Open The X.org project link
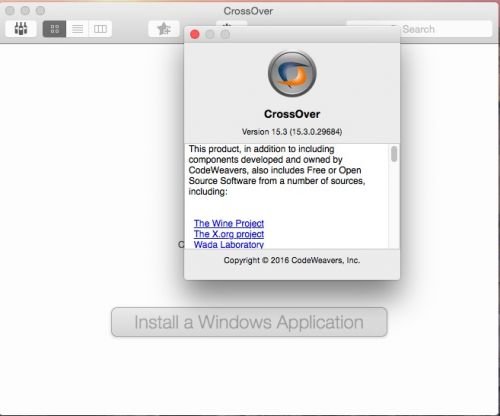Viewport: 500px width, 416px height. (x=229, y=234)
